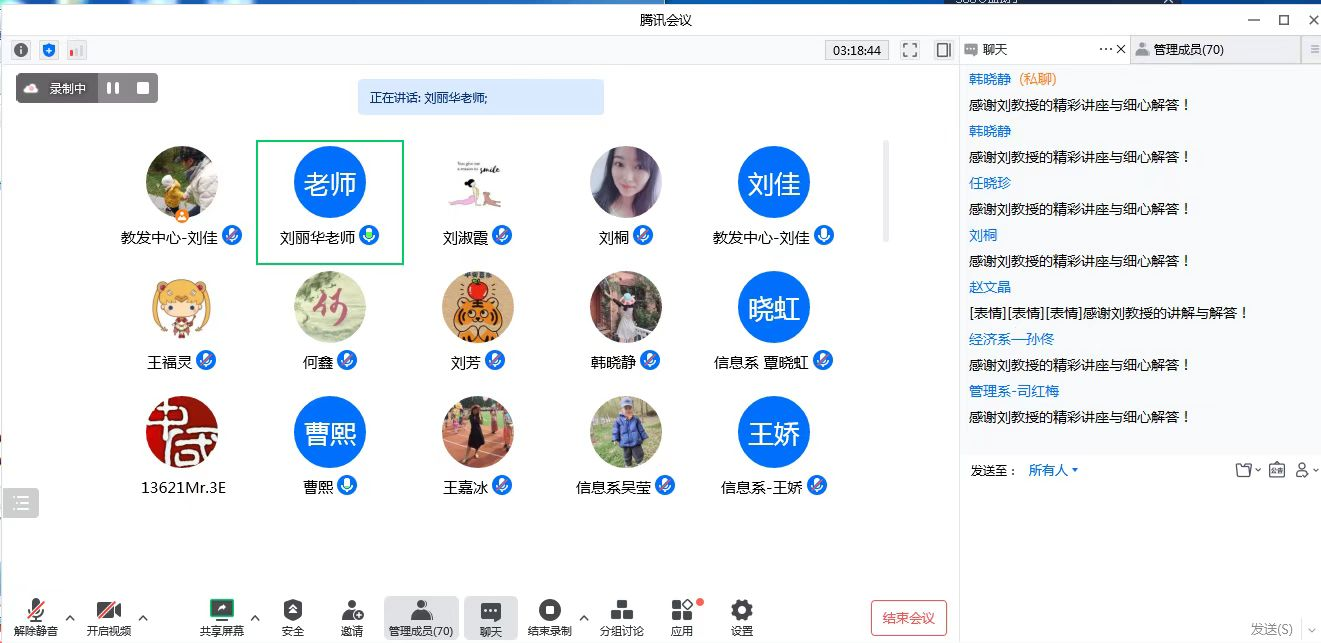This screenshot has width=1321, height=643.
Task: Click sender name 赵文晶 in chat
Action: click(989, 287)
